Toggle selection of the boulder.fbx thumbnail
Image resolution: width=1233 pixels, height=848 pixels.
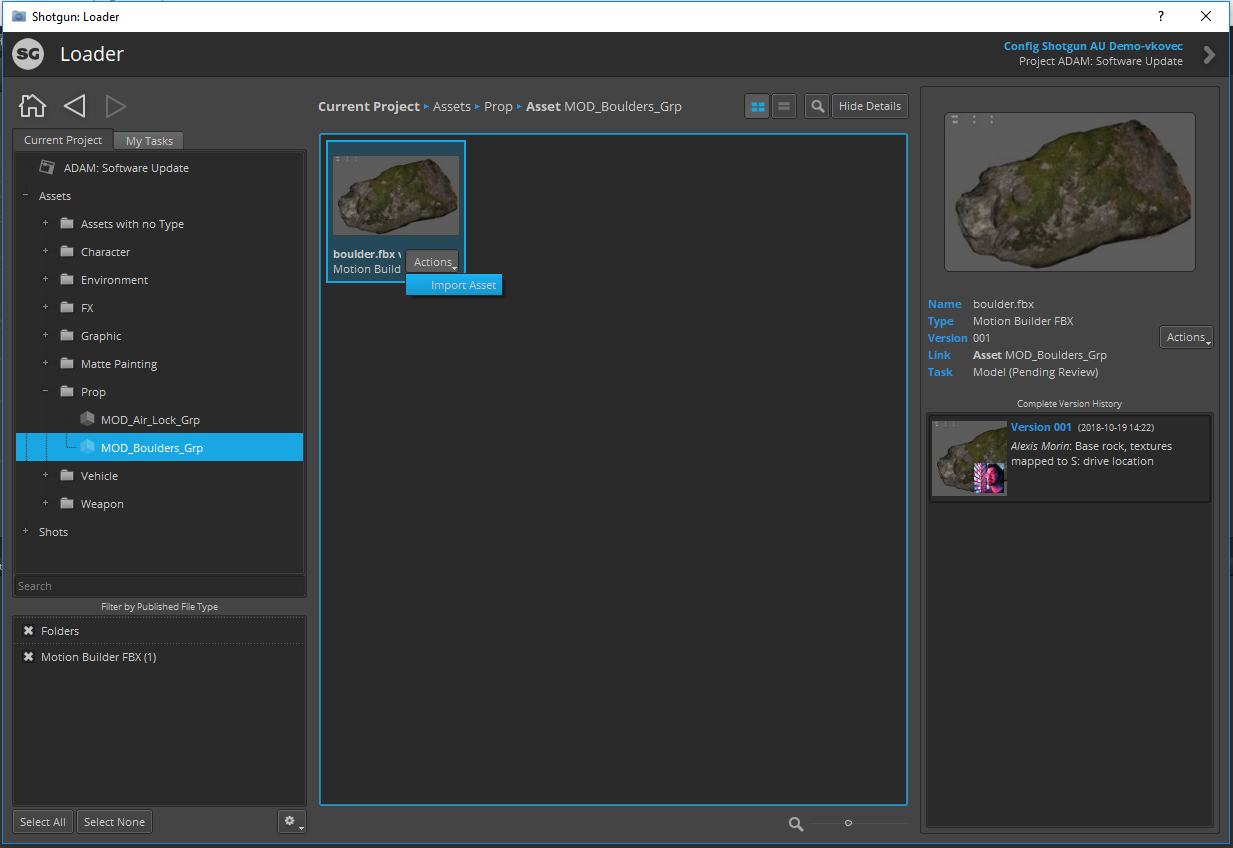pos(395,195)
